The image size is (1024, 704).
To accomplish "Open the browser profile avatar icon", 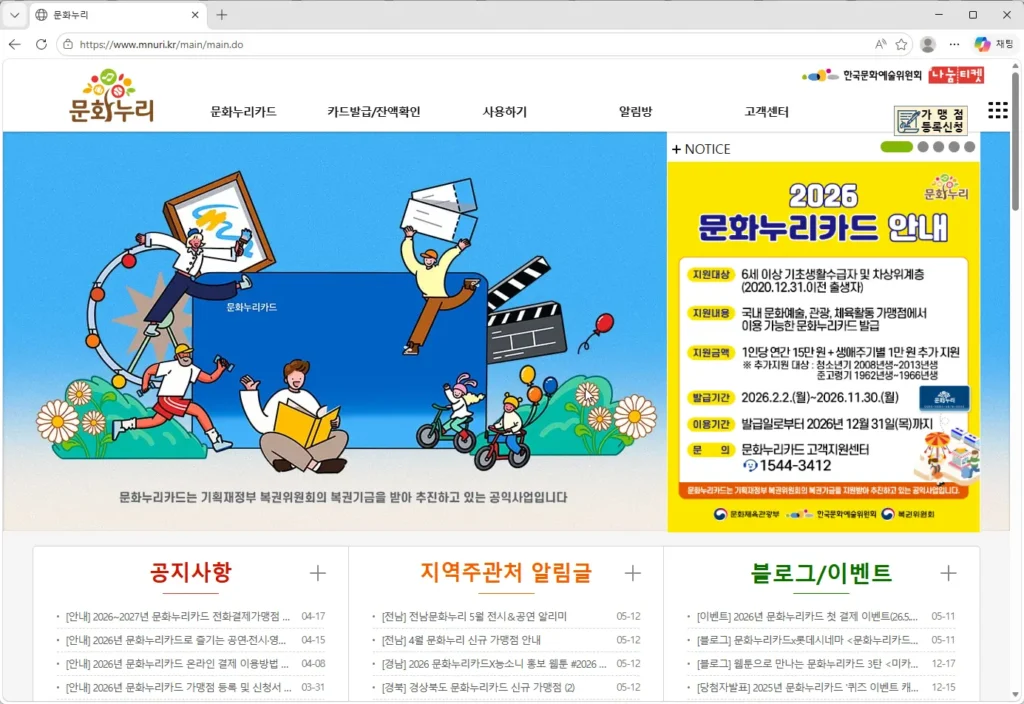I will 927,44.
